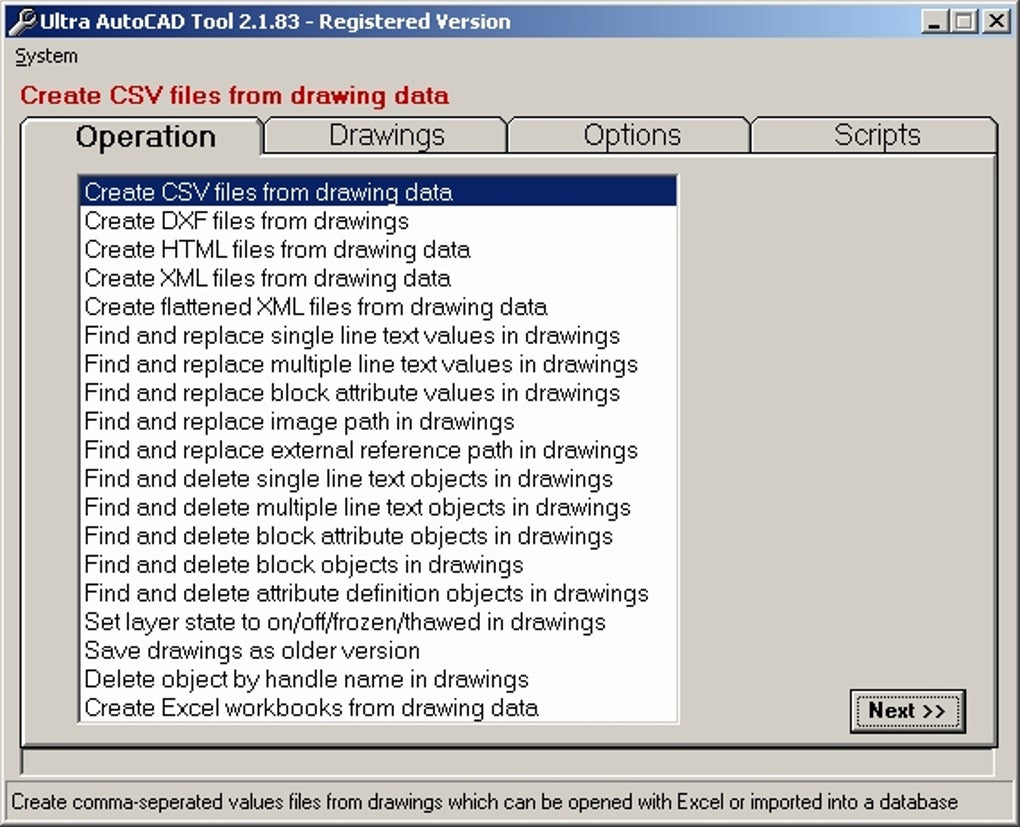The width and height of the screenshot is (1020, 827).
Task: Select 'Create CSV files from drawing data'
Action: [378, 193]
